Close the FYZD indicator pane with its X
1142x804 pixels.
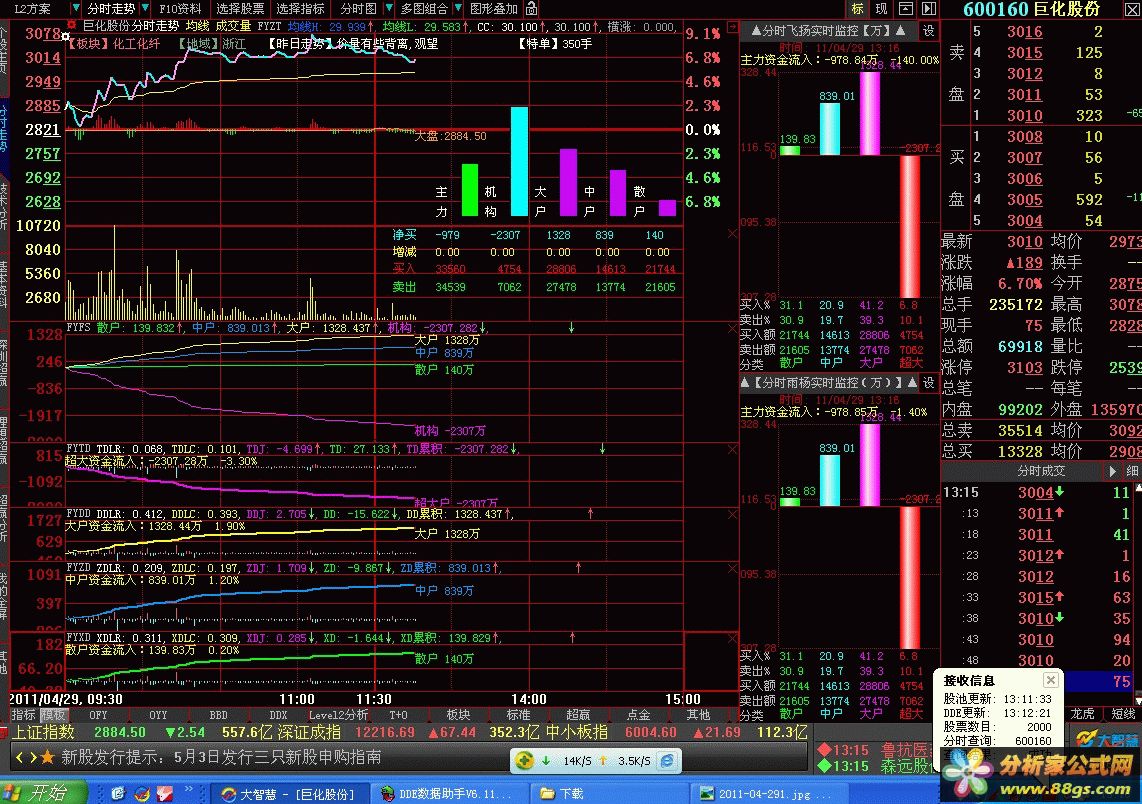coord(733,570)
